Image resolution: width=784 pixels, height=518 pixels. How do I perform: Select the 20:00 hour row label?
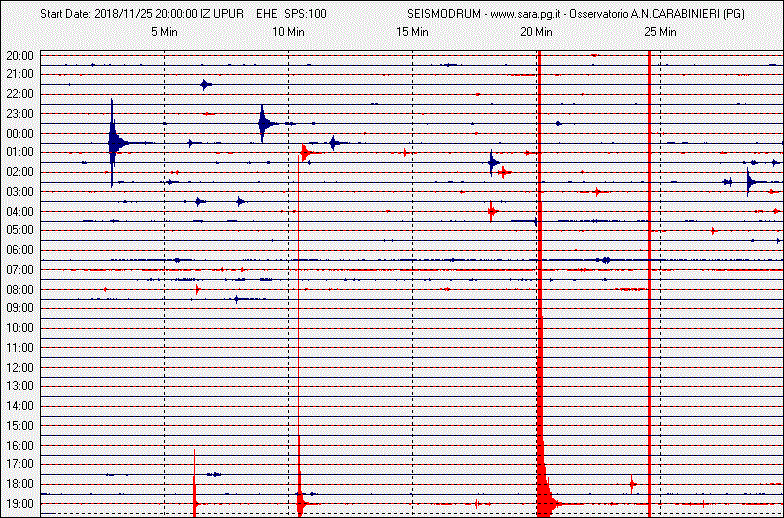click(20, 56)
